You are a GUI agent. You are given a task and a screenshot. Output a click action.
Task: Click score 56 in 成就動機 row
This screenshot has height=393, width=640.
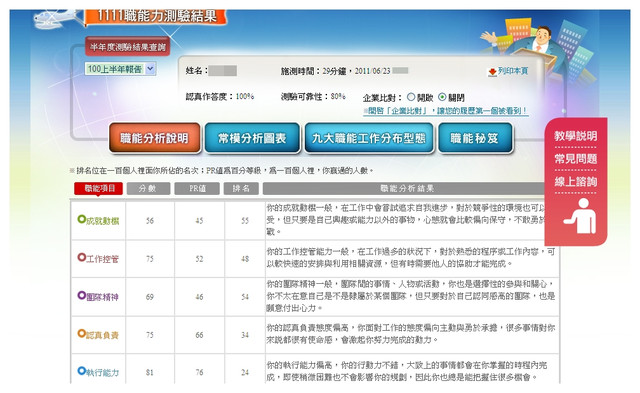coord(150,221)
